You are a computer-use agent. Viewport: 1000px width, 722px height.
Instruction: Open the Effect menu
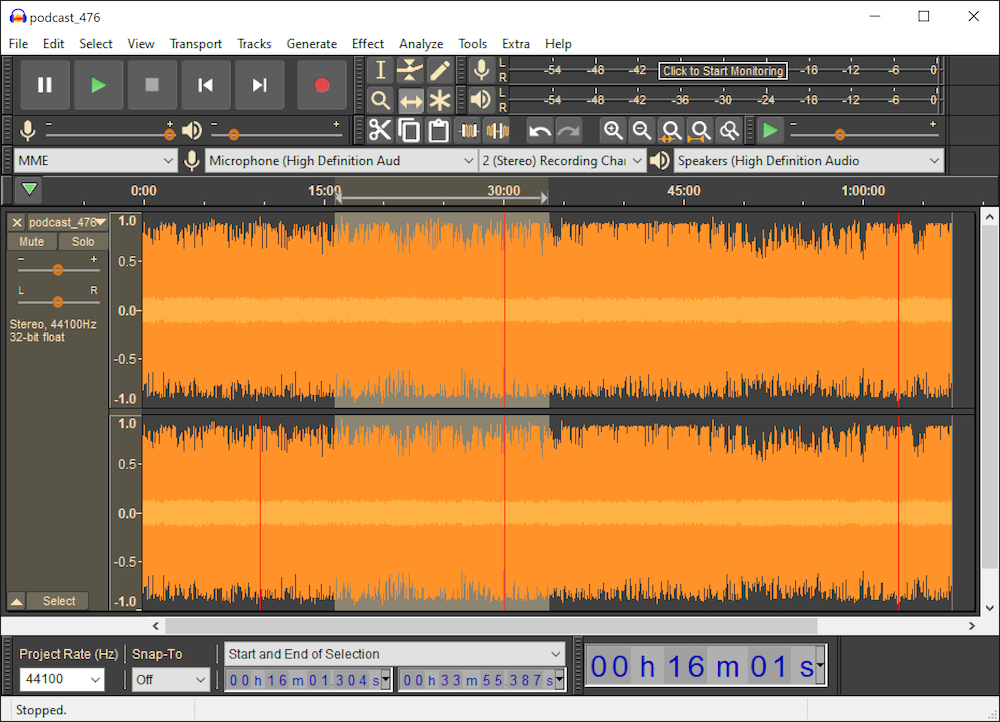coord(367,44)
